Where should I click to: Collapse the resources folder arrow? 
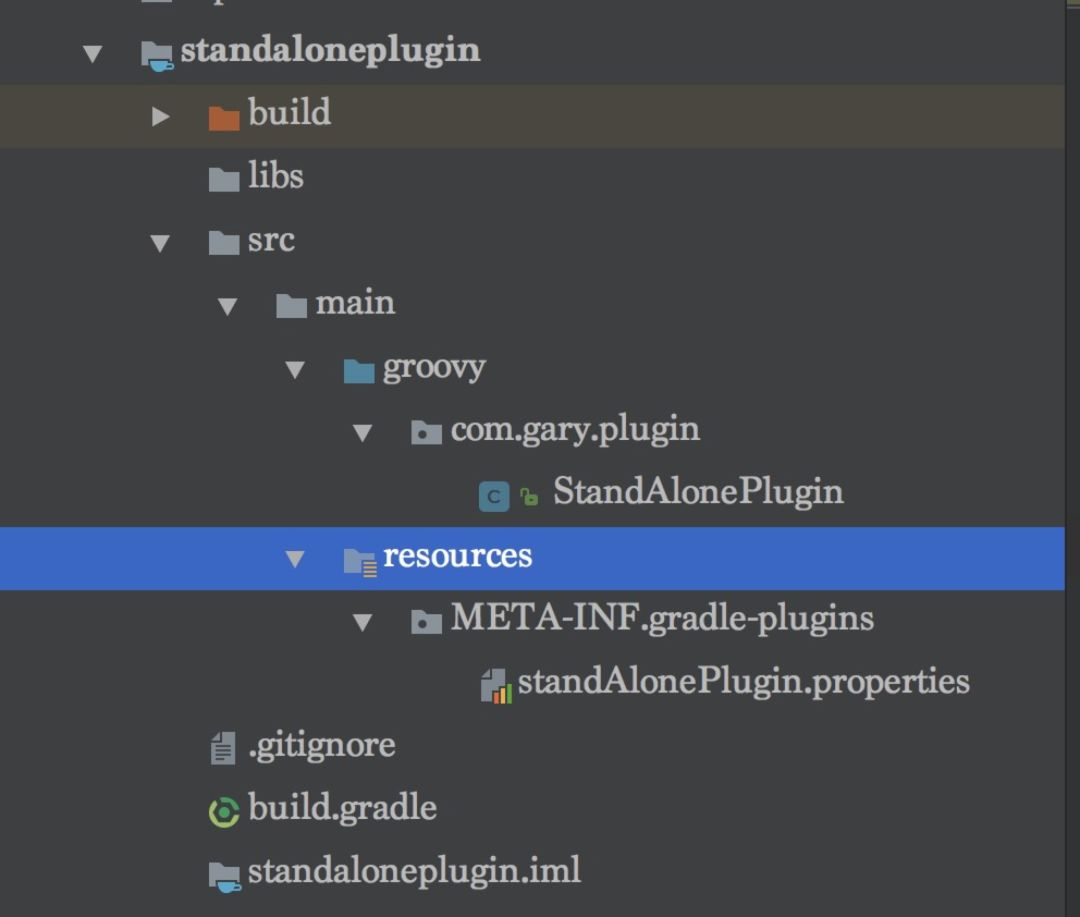294,559
